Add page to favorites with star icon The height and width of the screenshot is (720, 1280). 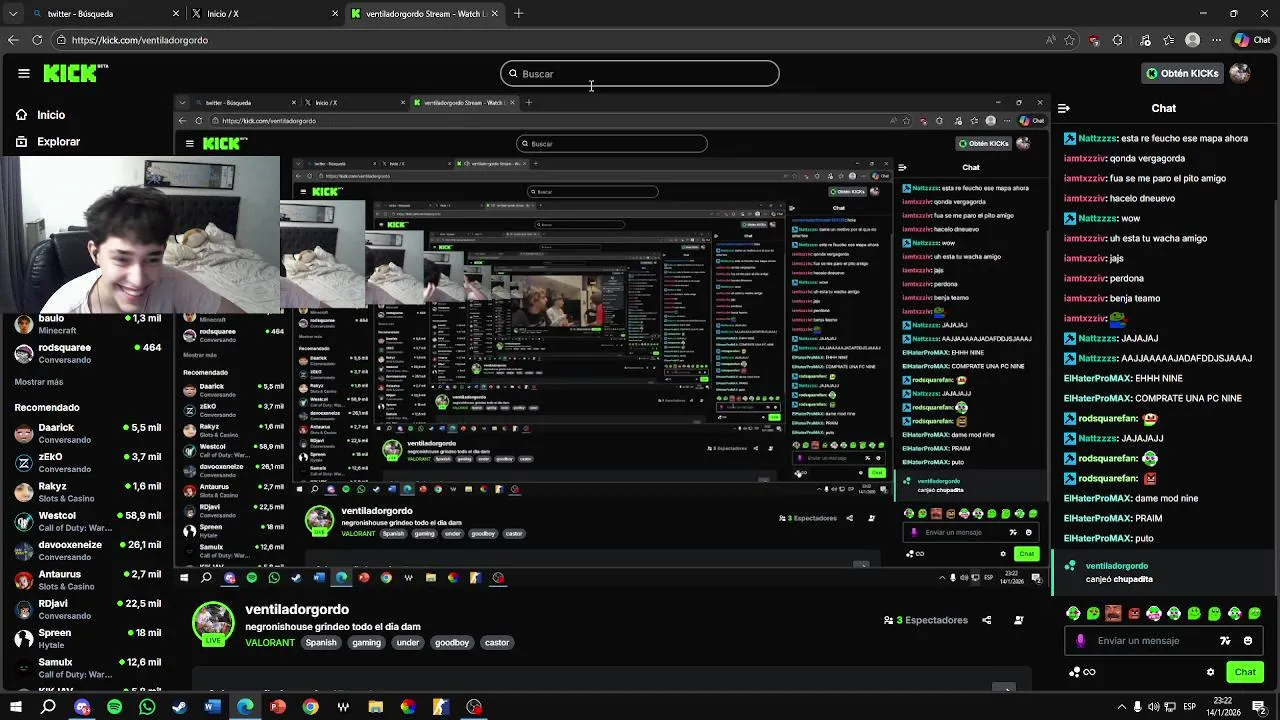point(1070,40)
